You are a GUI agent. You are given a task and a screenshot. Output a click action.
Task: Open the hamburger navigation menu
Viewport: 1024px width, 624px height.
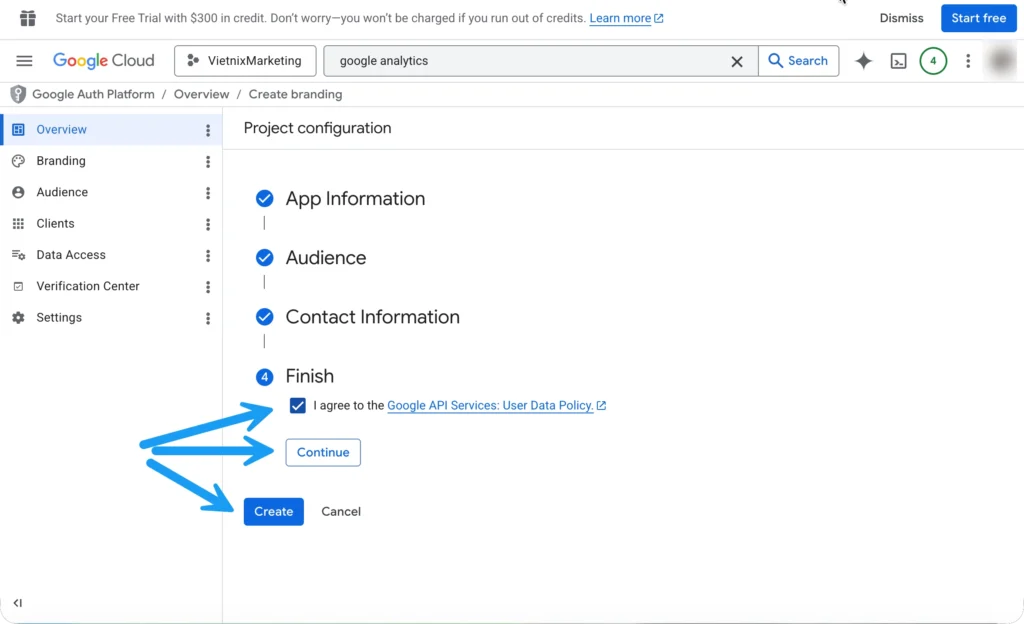click(x=24, y=61)
